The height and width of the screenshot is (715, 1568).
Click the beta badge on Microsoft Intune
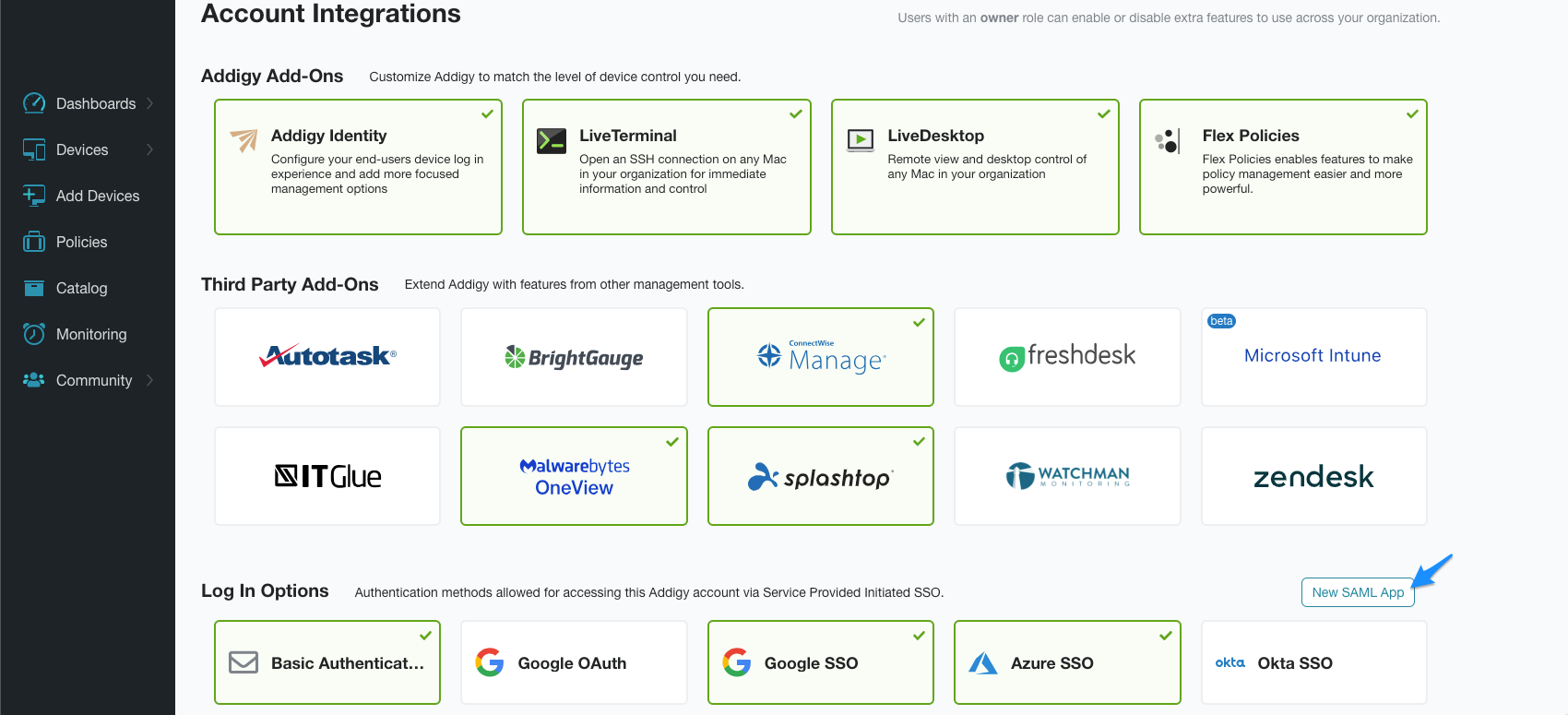(1221, 321)
